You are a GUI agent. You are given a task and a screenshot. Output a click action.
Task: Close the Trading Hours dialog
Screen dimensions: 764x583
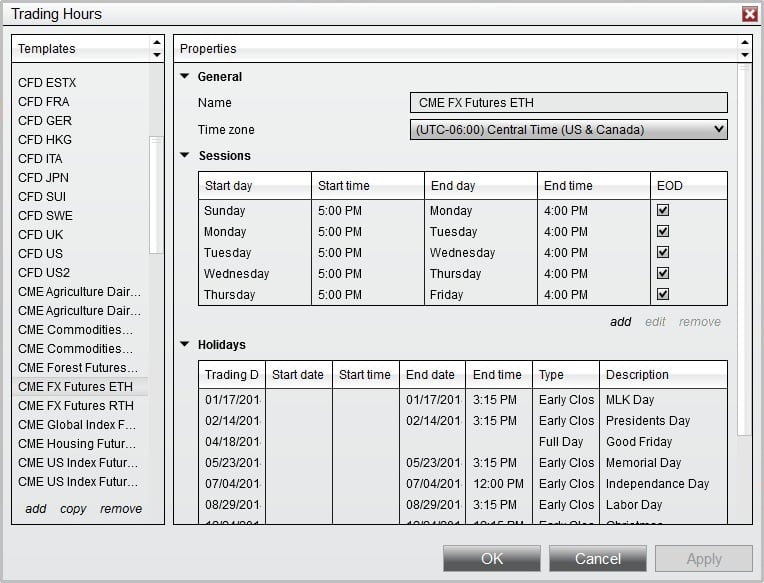click(749, 14)
